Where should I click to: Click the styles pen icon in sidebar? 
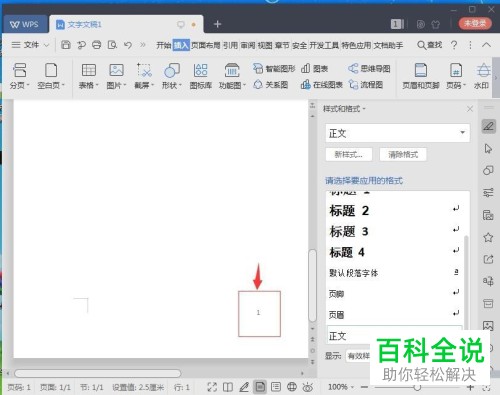point(488,126)
